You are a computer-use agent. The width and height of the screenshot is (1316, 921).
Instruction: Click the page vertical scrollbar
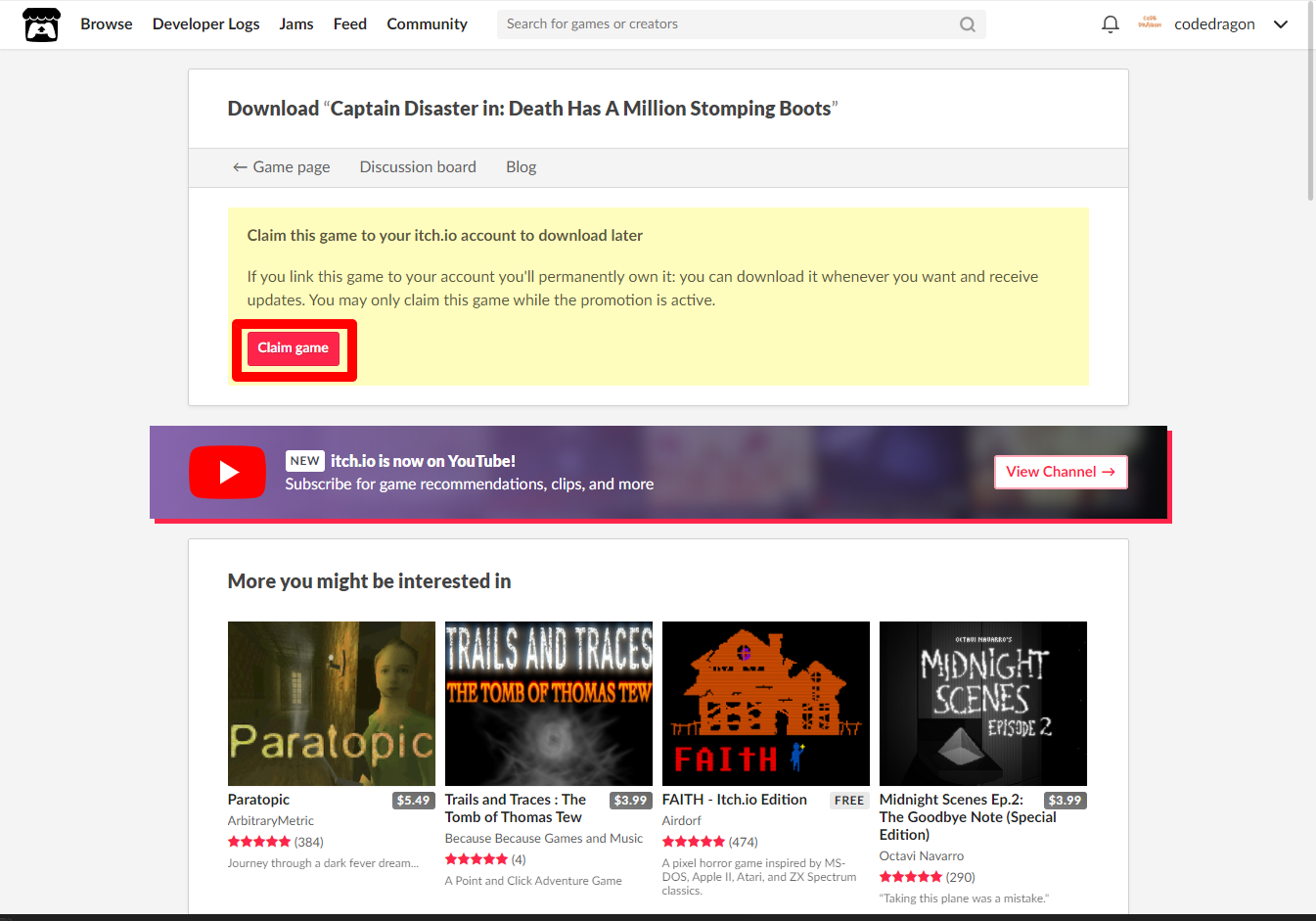(1311, 102)
